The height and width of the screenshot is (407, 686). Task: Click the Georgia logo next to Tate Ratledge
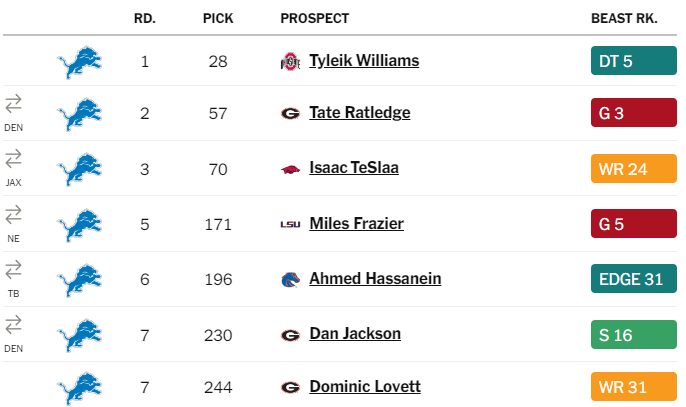click(x=290, y=114)
